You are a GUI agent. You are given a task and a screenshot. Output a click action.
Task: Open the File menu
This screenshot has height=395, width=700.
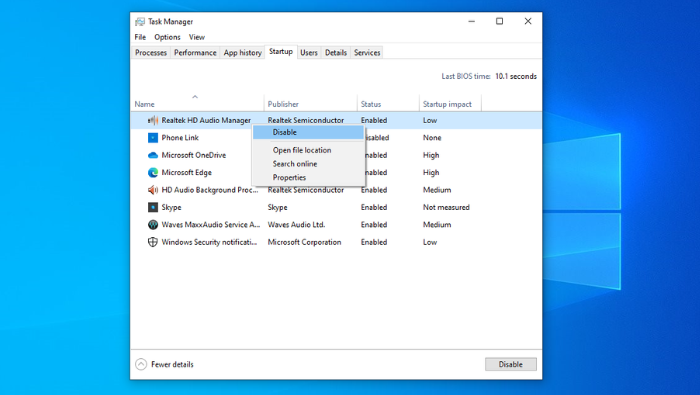coord(140,37)
